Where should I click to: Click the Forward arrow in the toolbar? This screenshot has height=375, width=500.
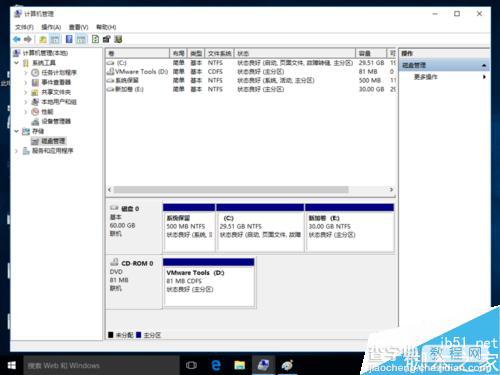pos(28,39)
